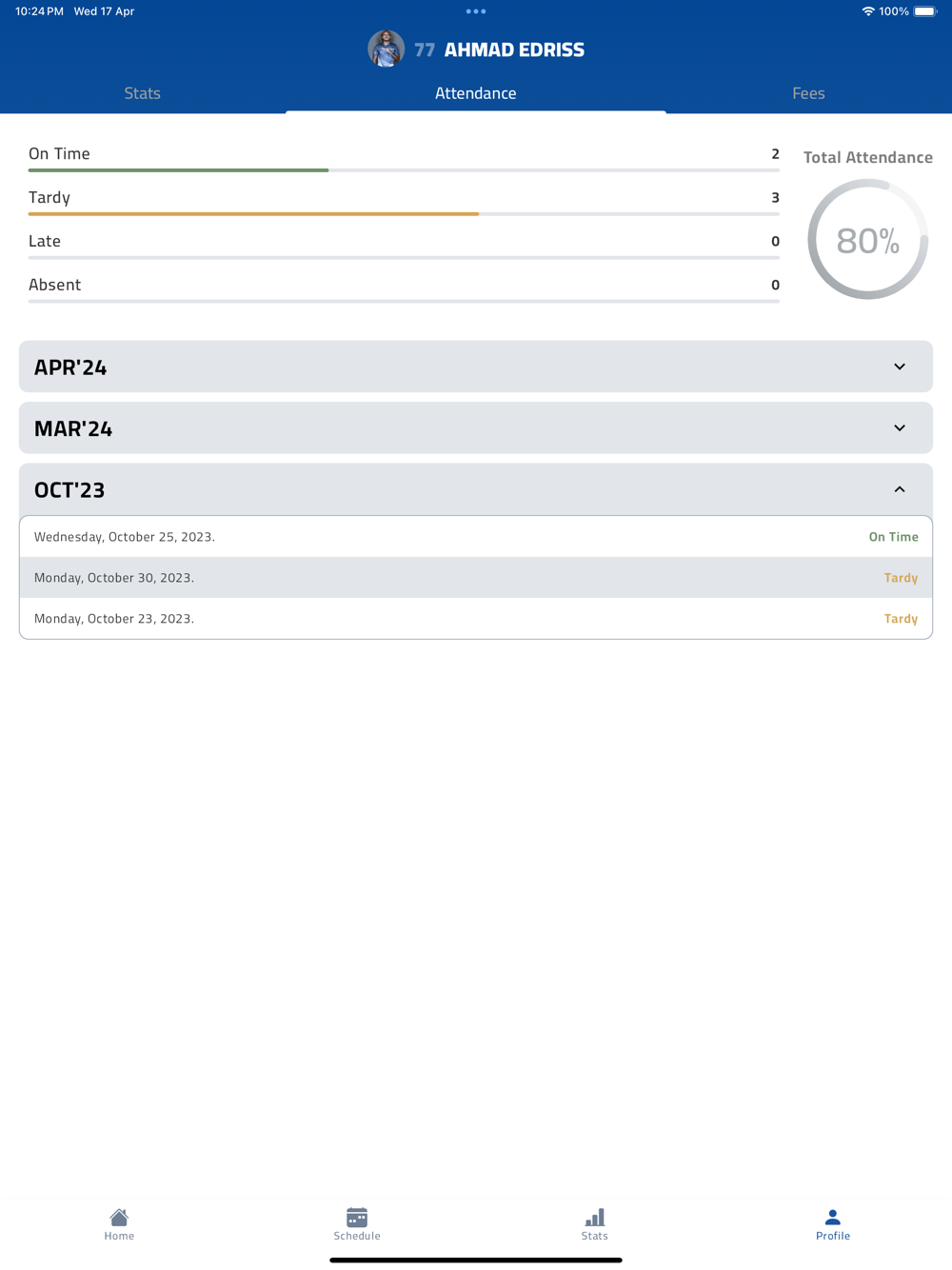Image resolution: width=952 pixels, height=1270 pixels.
Task: Tap Ahmad Edriss's profile photo
Action: 386,50
